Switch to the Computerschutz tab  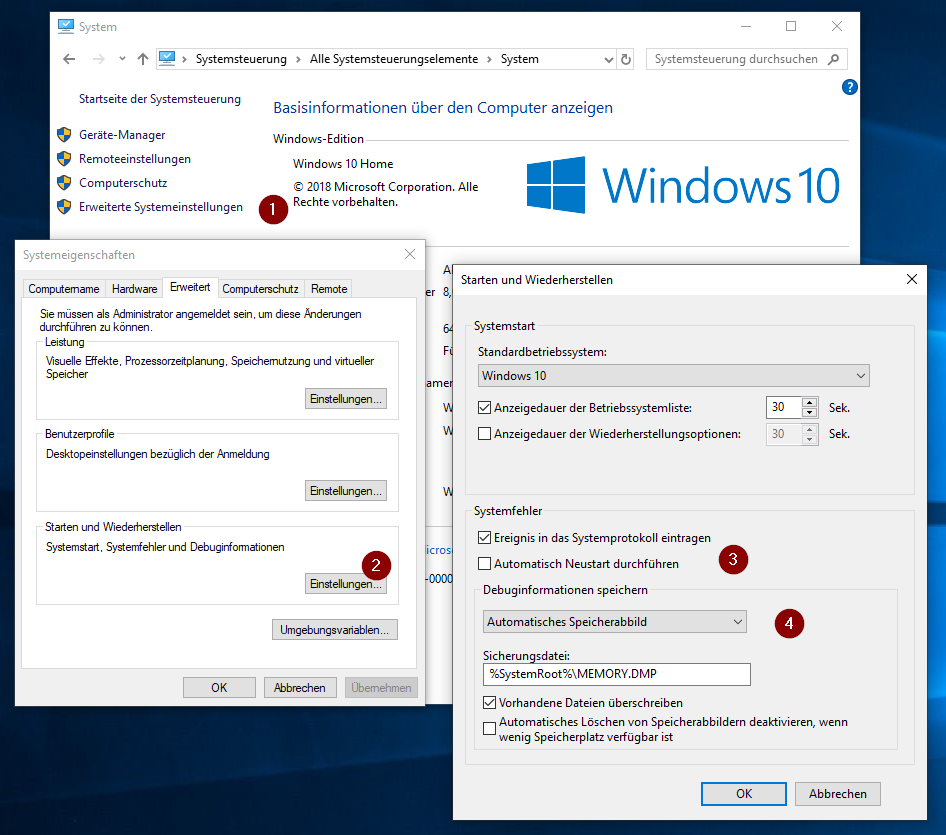[x=260, y=289]
